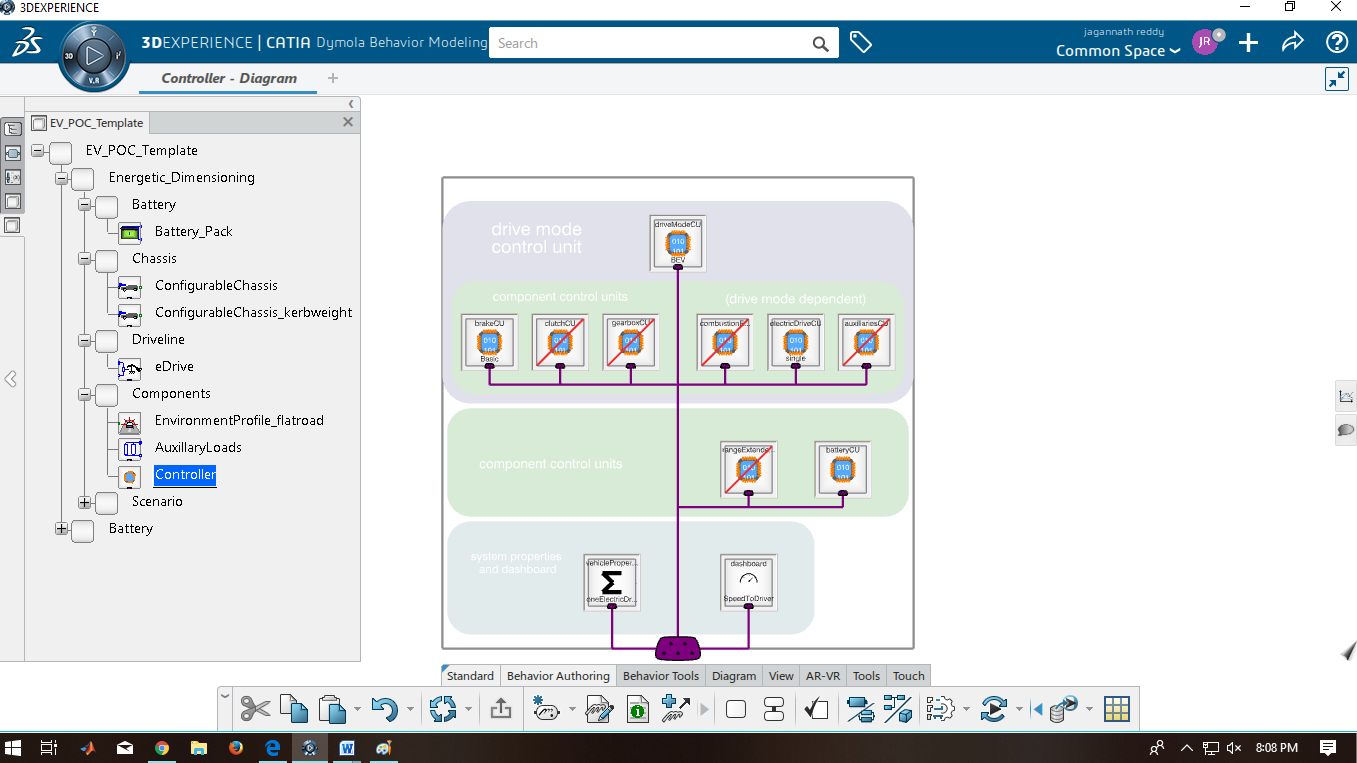This screenshot has height=763, width=1357.
Task: Click the purple control bus connector
Action: tap(678, 648)
